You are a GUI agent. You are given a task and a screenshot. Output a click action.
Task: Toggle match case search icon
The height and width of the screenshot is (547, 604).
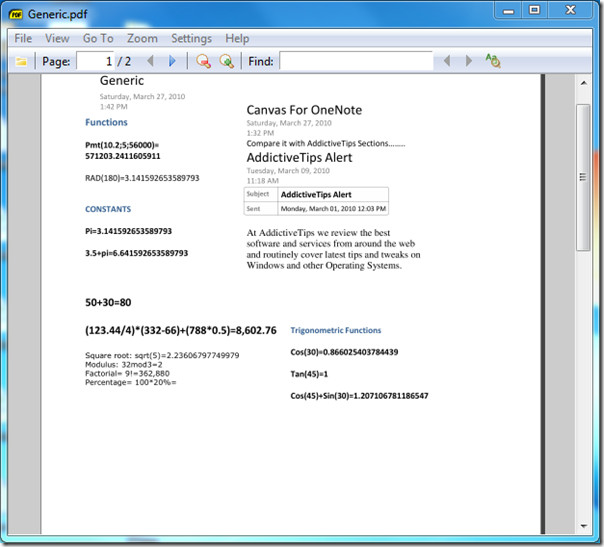(x=493, y=60)
